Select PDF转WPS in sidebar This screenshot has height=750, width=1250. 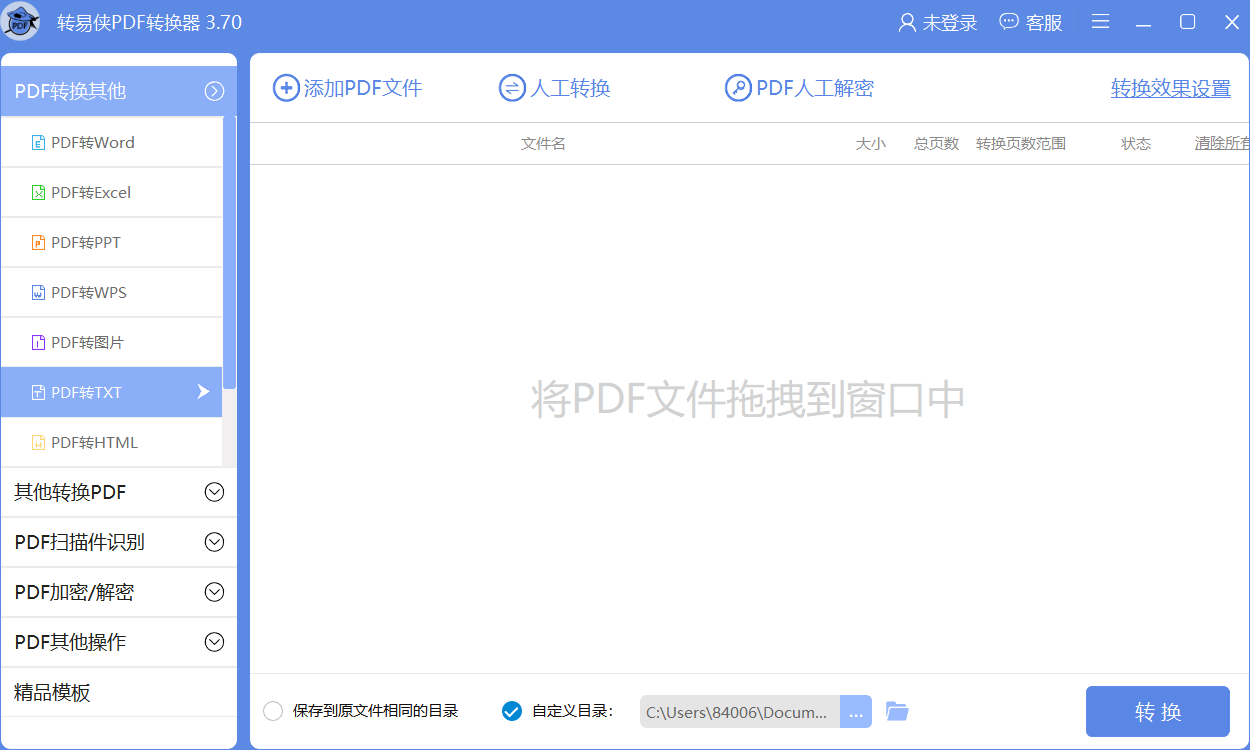tap(111, 292)
